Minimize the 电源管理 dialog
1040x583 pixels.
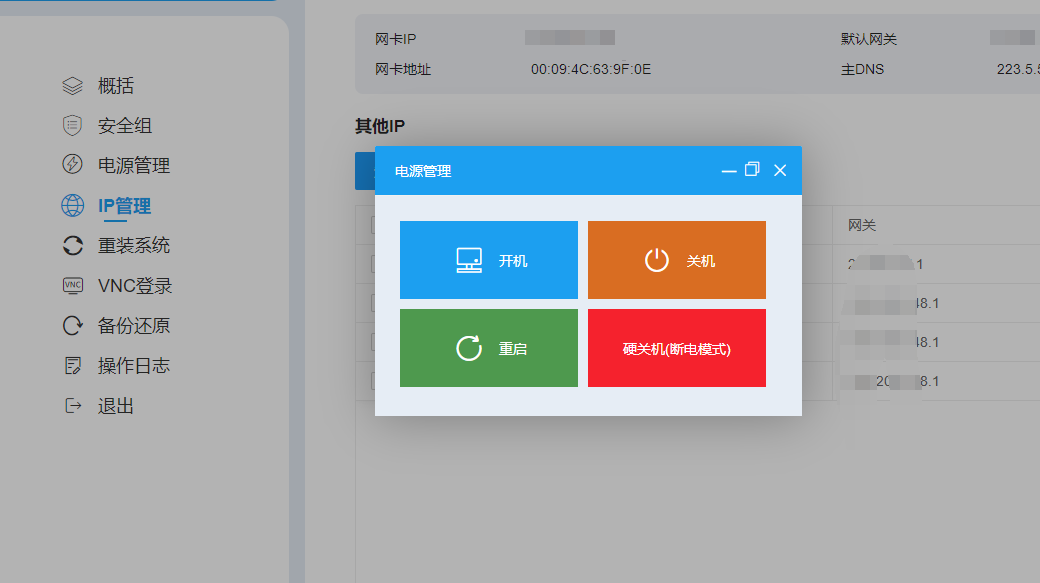click(729, 171)
